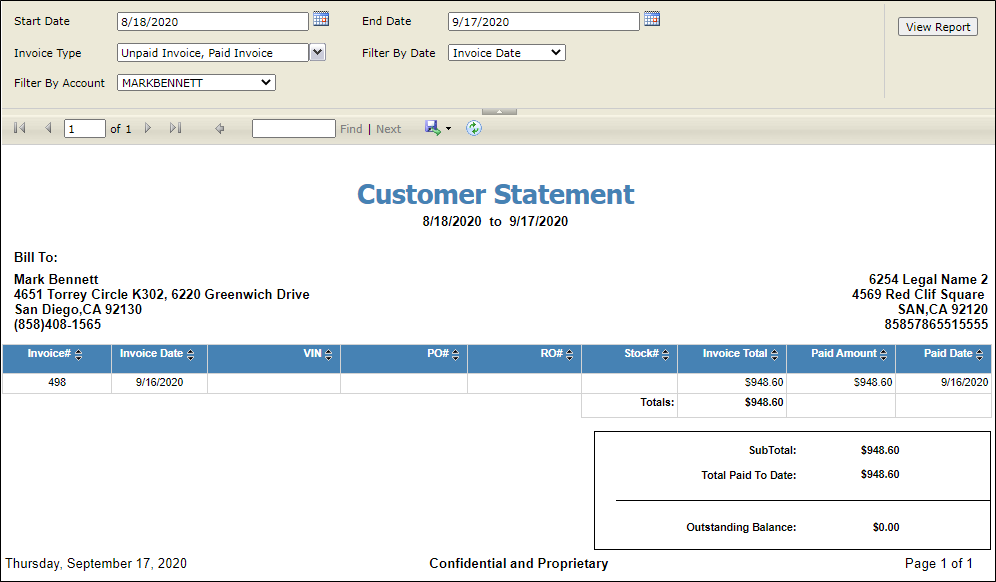Open the Filter By Date dropdown

click(507, 53)
